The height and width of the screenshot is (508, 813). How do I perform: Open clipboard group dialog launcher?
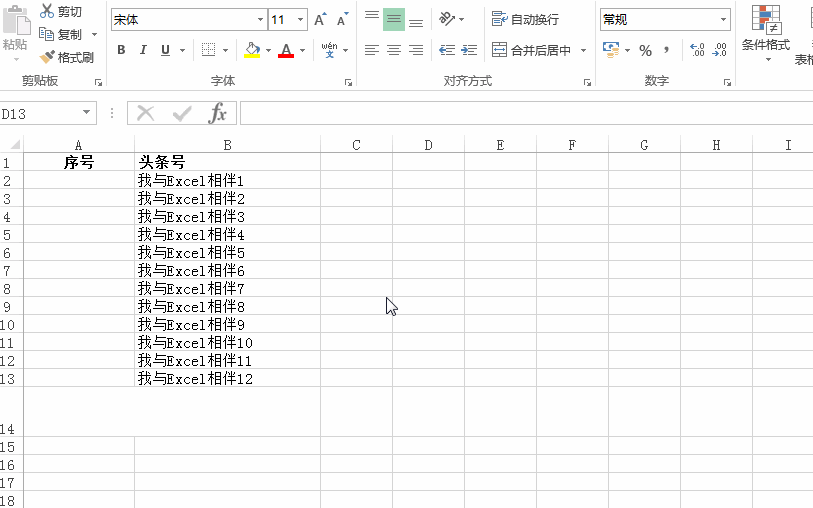[x=98, y=82]
